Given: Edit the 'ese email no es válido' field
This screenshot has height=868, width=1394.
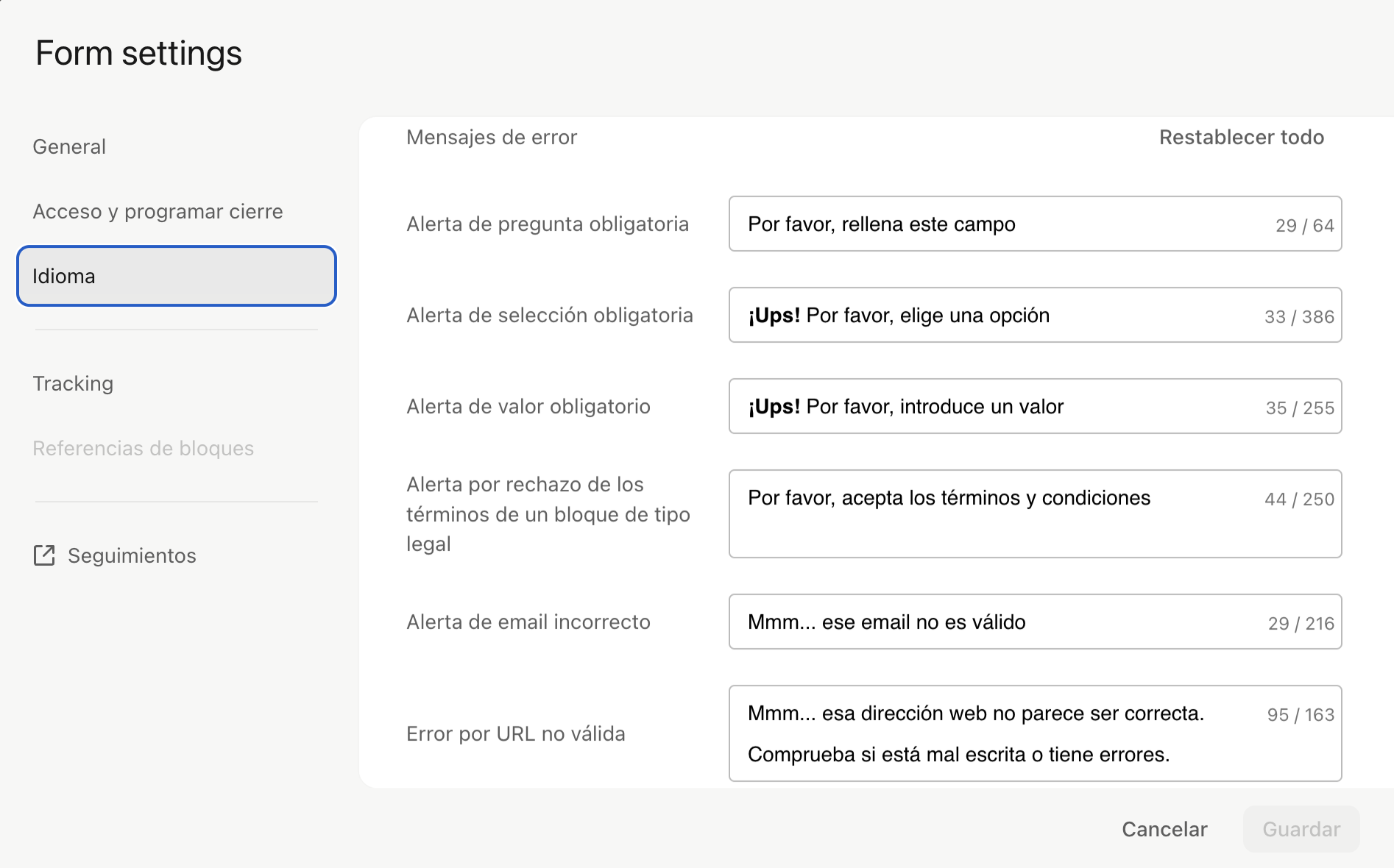Looking at the screenshot, I should (x=1035, y=622).
